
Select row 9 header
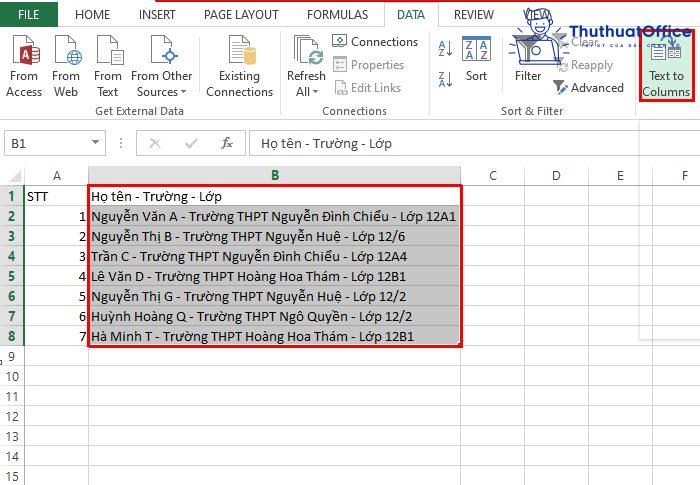[x=12, y=356]
